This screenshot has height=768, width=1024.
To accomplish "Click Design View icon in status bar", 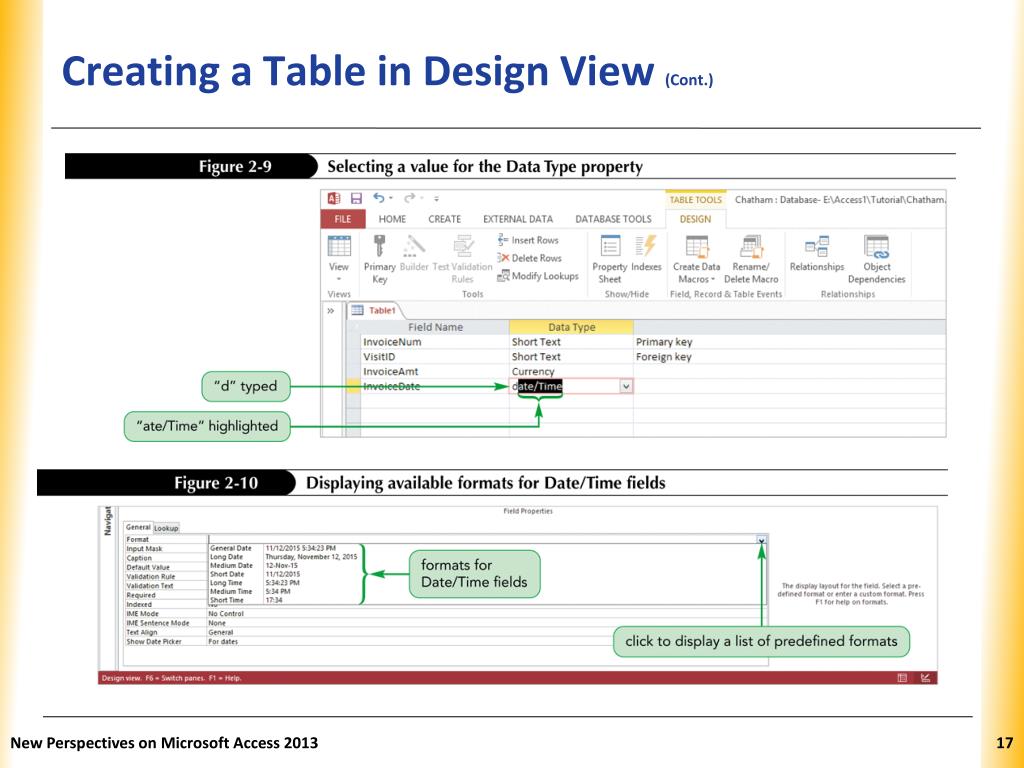I will [925, 678].
